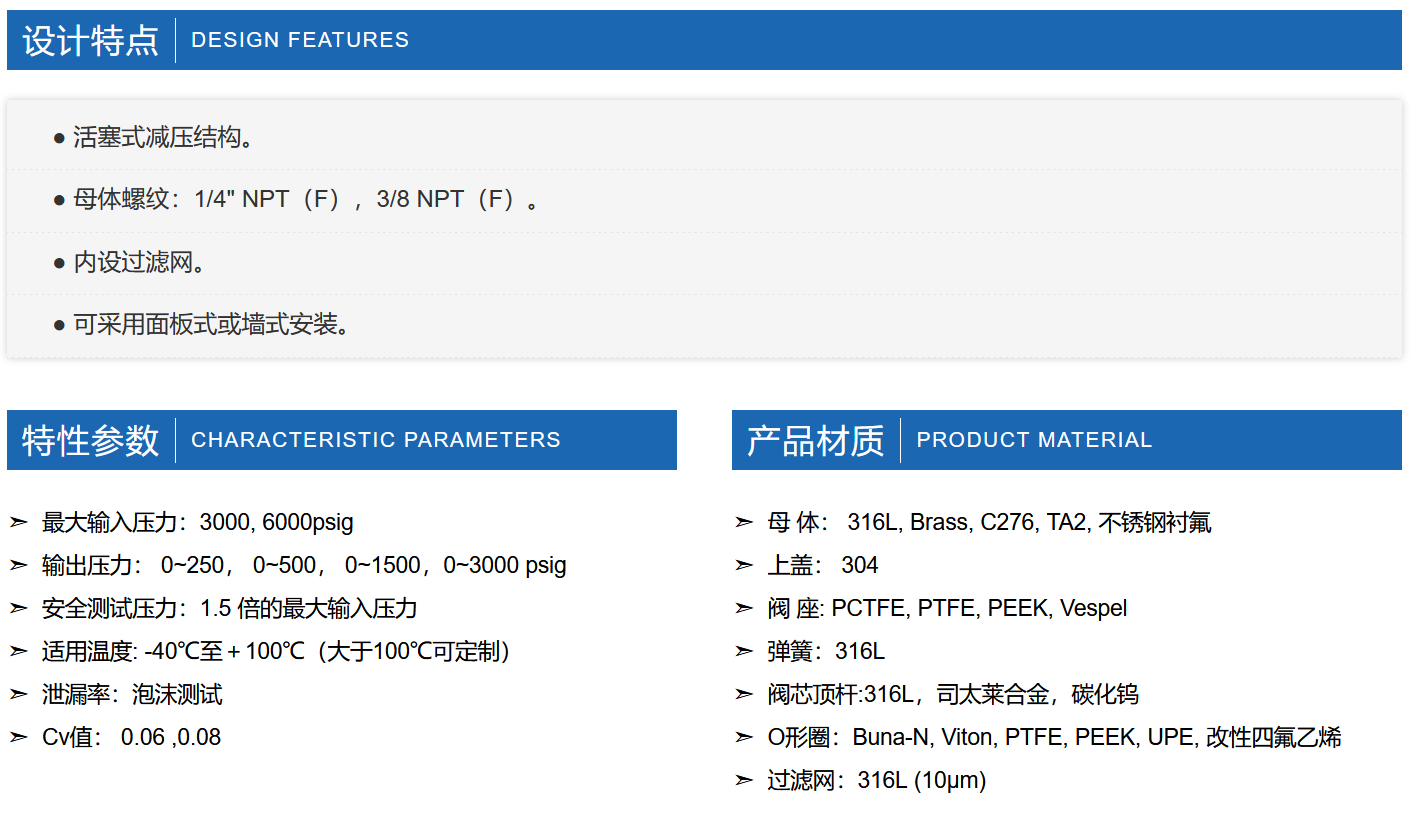Click the arrow bullet before O形圈 line
The image size is (1427, 820).
743,737
